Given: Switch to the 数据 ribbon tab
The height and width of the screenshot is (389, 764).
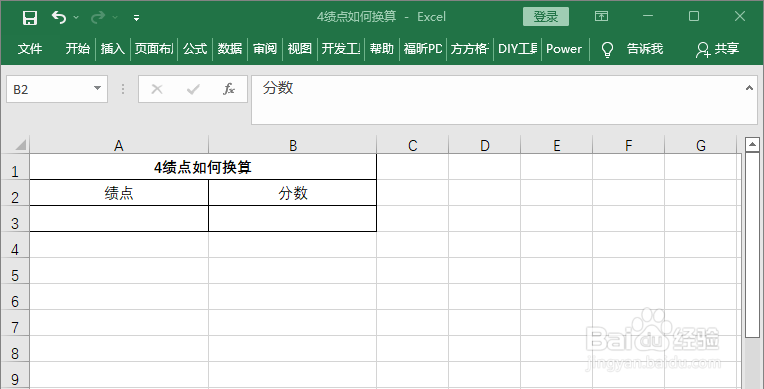Looking at the screenshot, I should click(230, 49).
